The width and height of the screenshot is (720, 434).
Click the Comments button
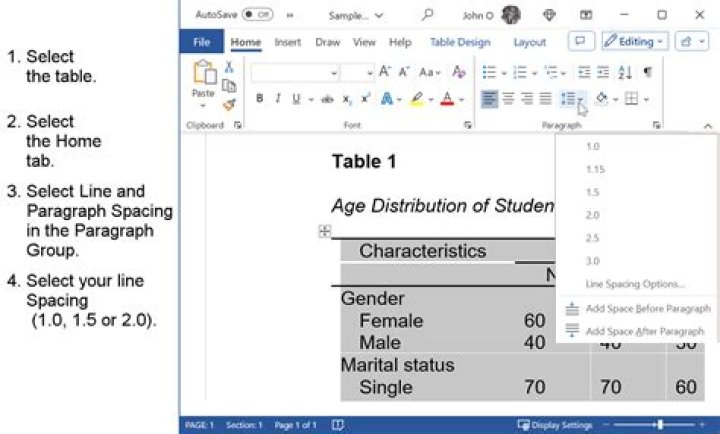581,41
